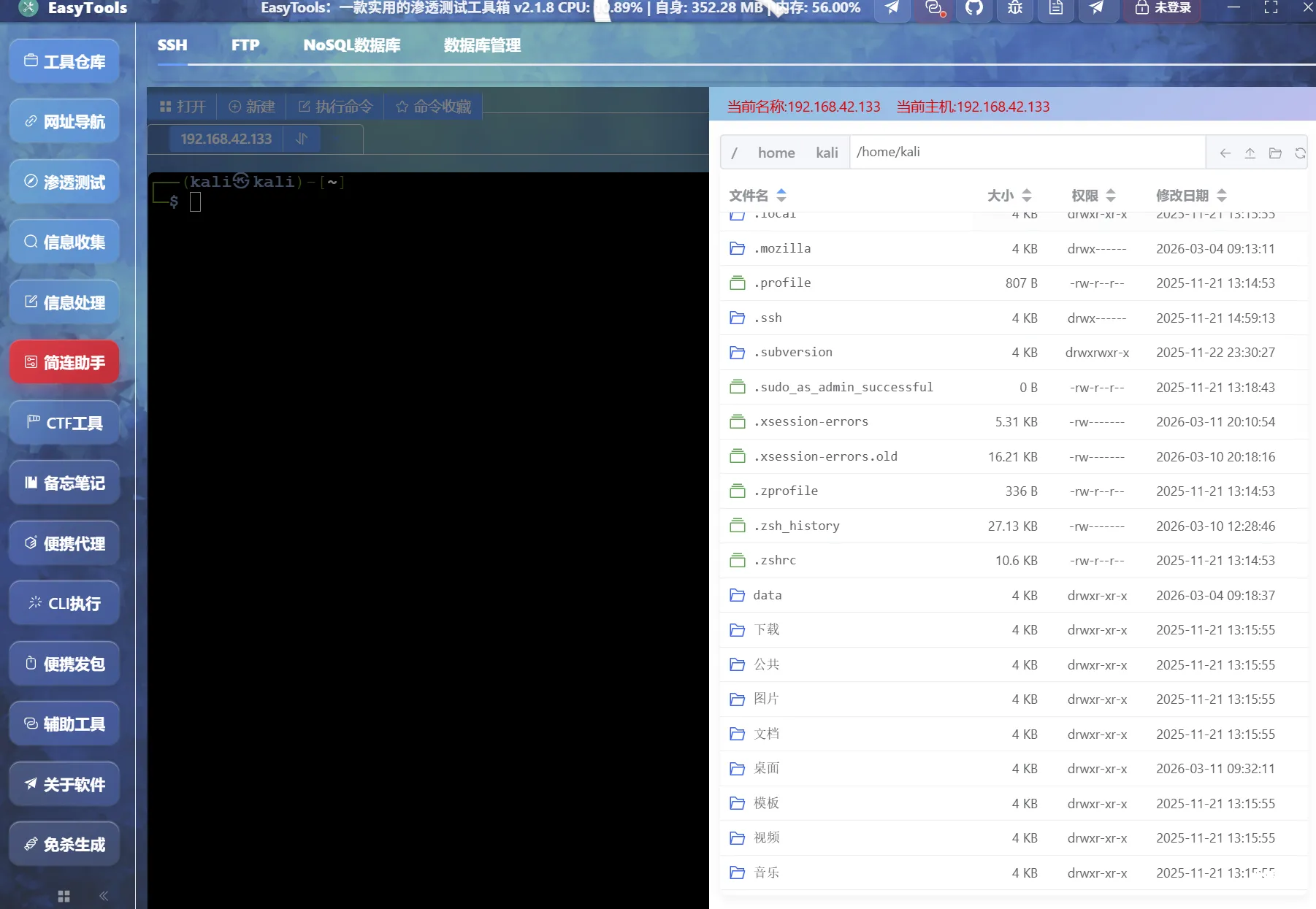Open the 数据库管理 tab
This screenshot has width=1316, height=909.
click(481, 45)
